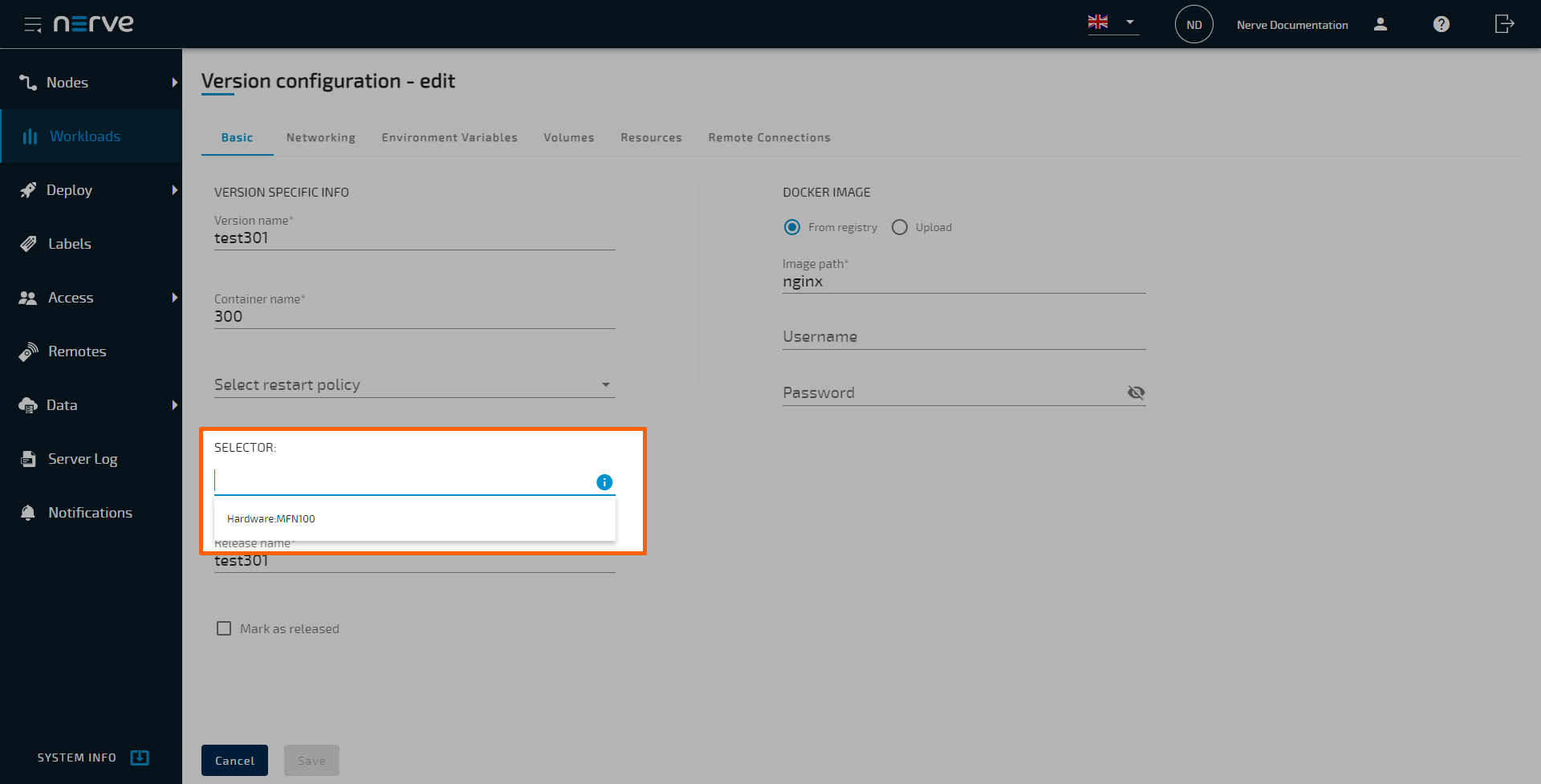This screenshot has width=1541, height=784.
Task: Choose Hardware:MFN100 from selector suggestions
Action: (271, 519)
